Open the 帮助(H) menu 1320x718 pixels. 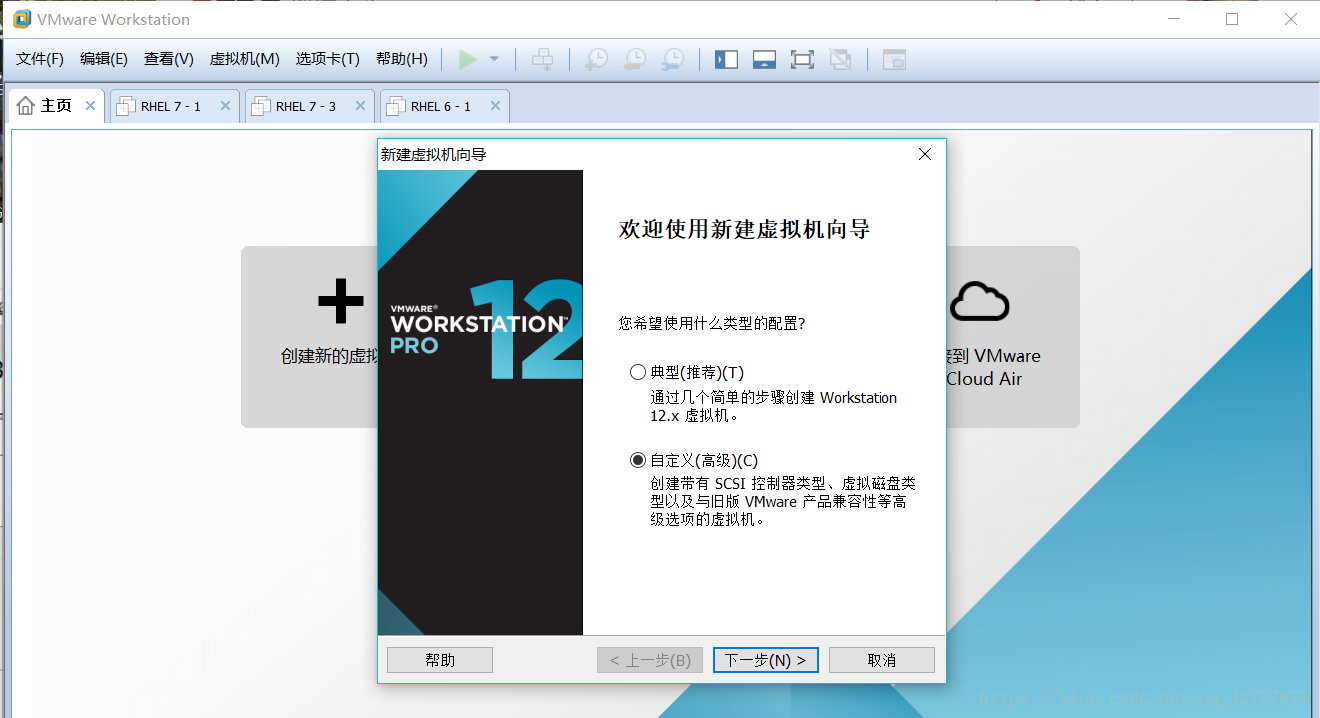401,59
